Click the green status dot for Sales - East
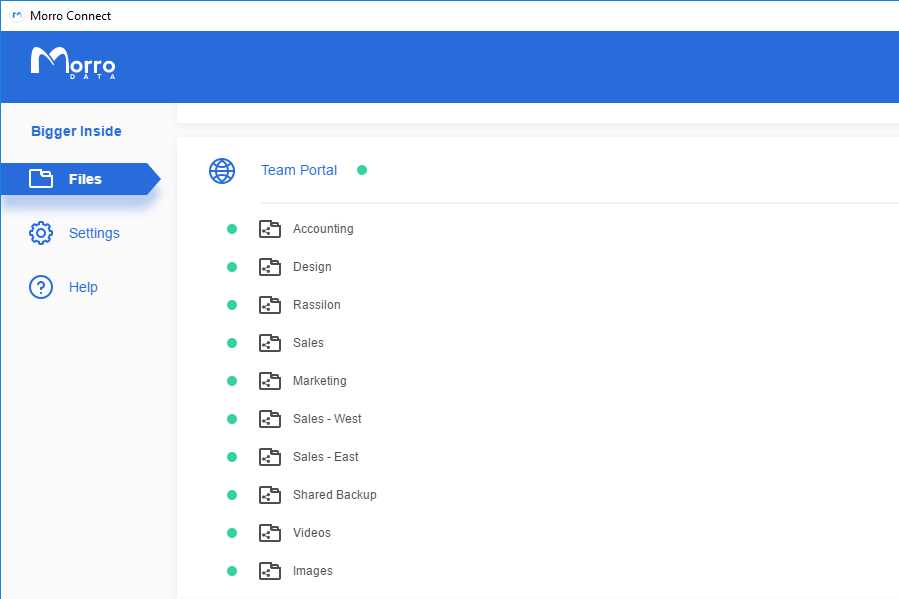This screenshot has height=599, width=899. tap(232, 457)
